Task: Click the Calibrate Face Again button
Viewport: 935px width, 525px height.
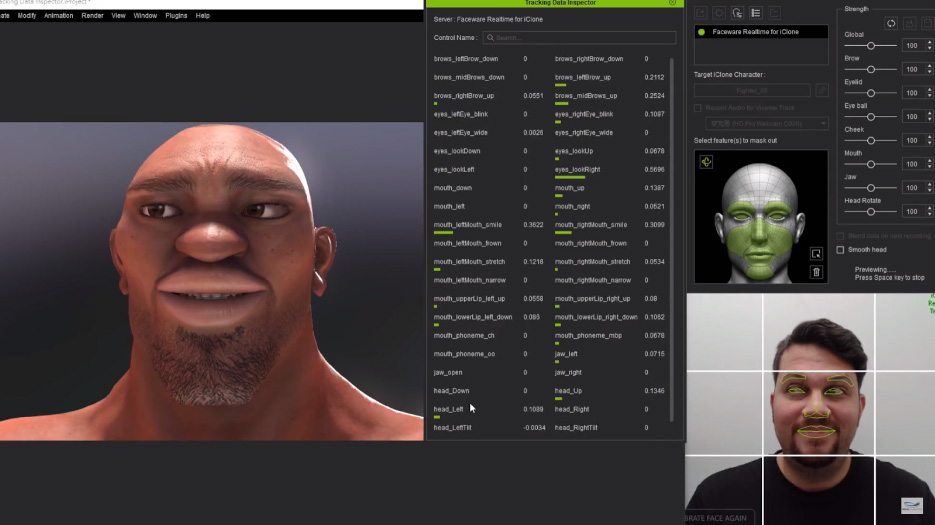Action: (x=718, y=518)
